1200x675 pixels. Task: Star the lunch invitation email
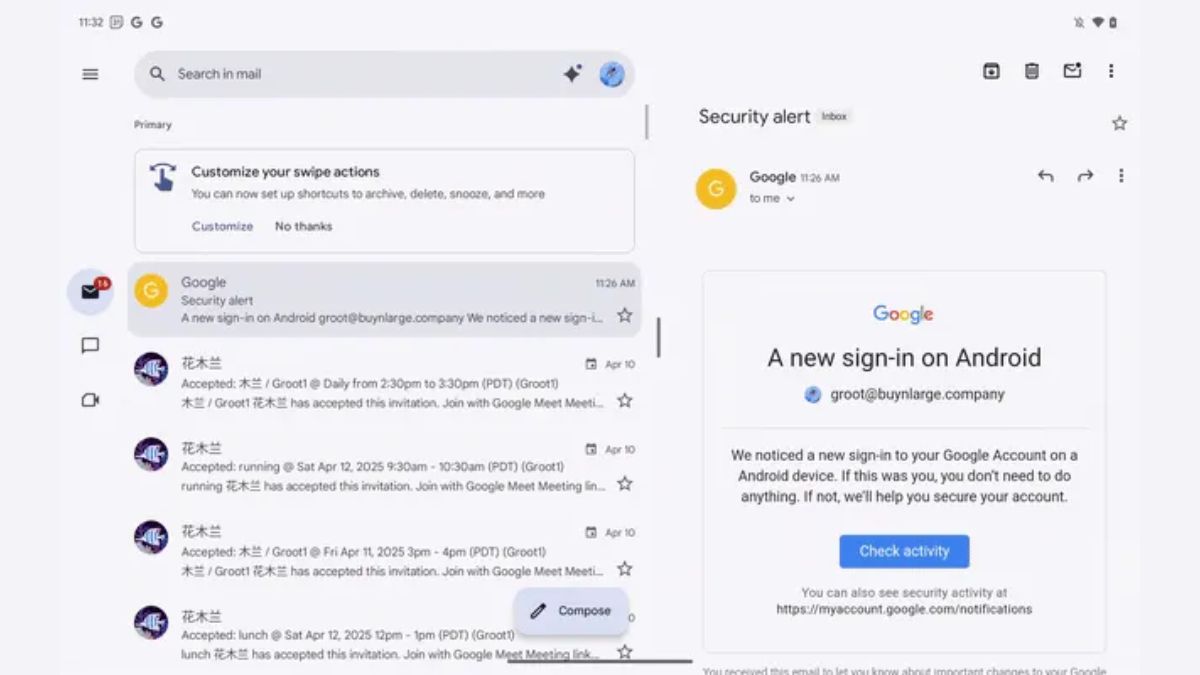tap(625, 652)
